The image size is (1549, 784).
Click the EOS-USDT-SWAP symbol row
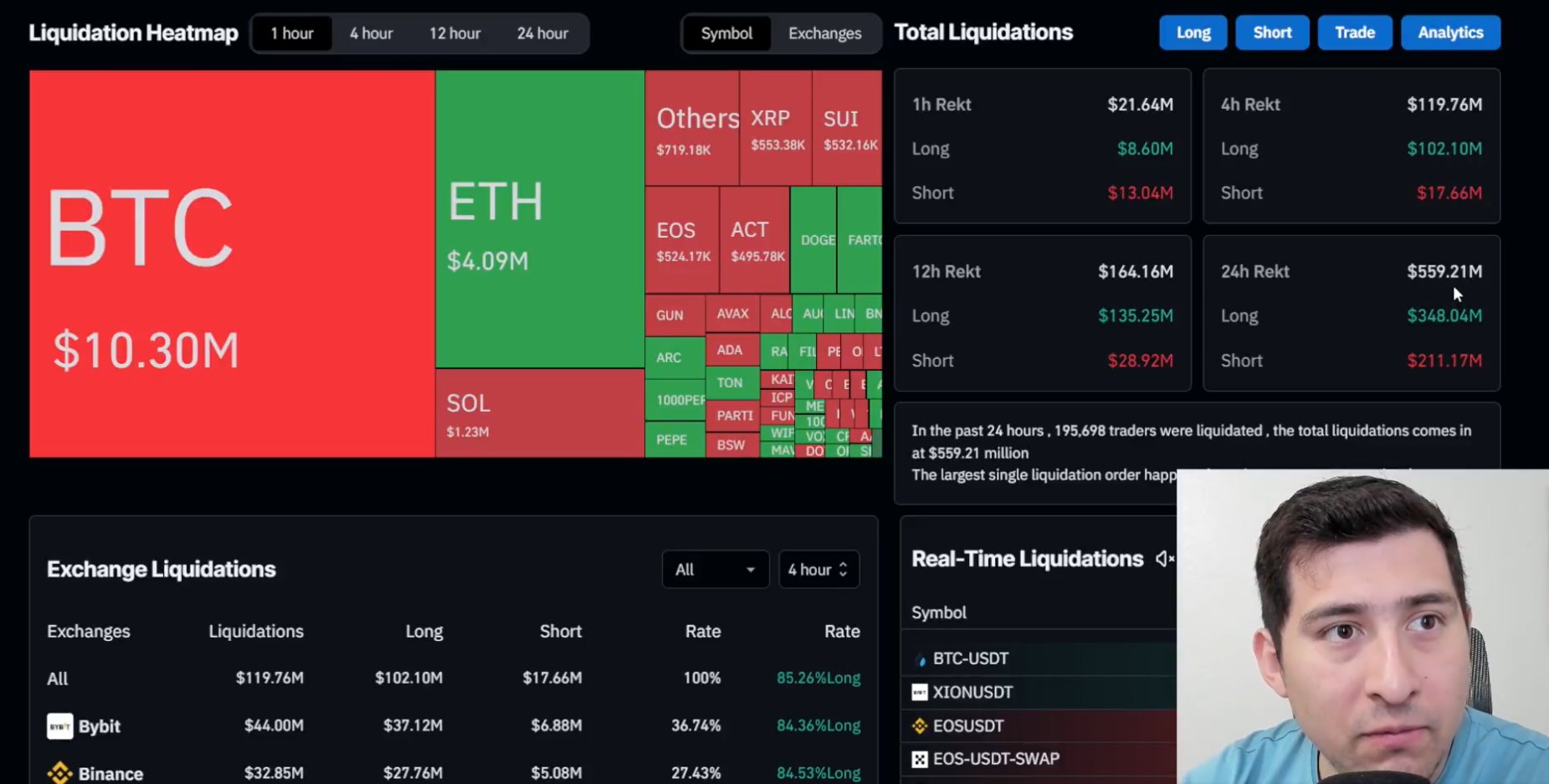point(1039,759)
